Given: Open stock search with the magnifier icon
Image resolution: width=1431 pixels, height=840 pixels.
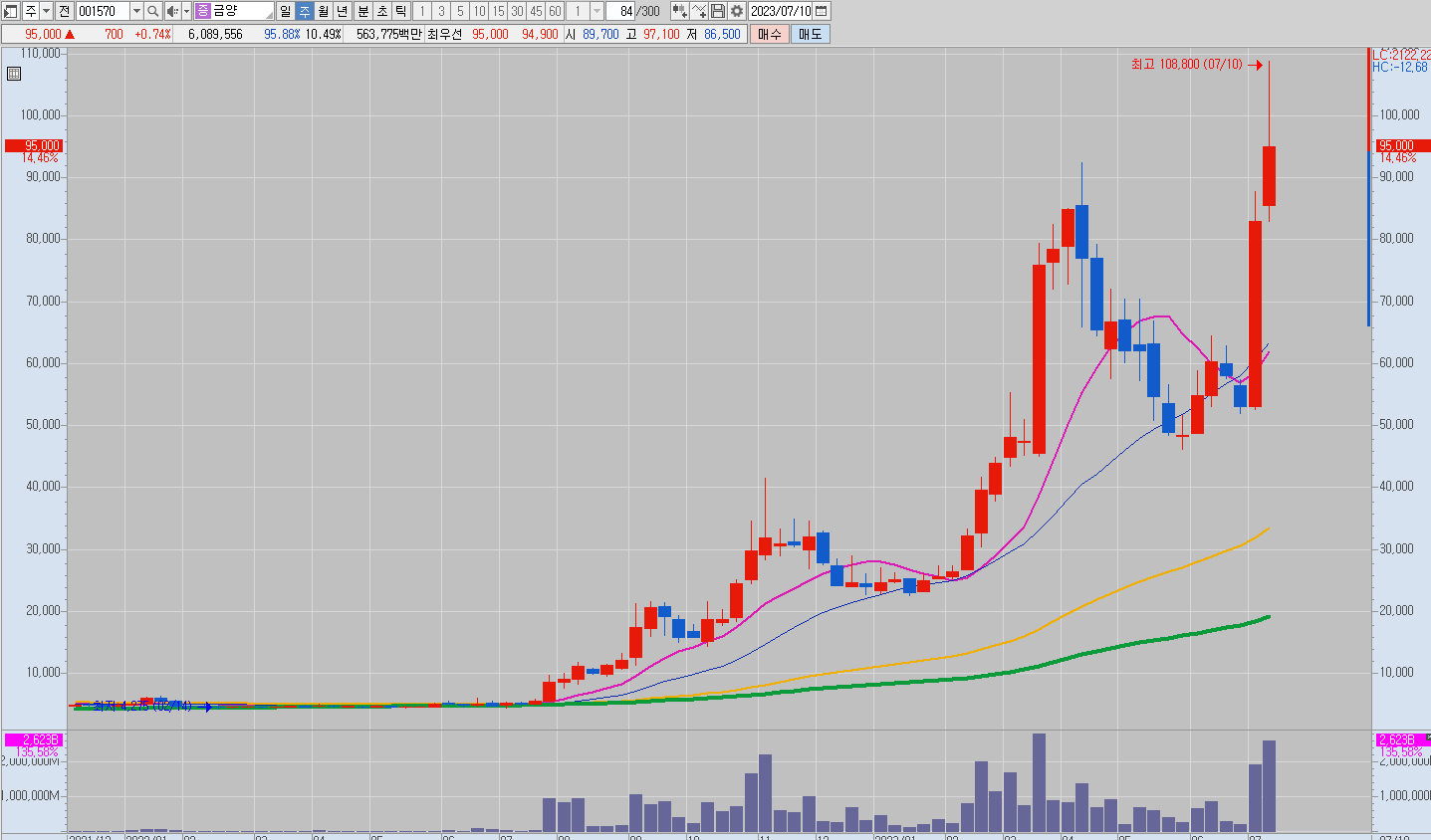Looking at the screenshot, I should click(153, 11).
